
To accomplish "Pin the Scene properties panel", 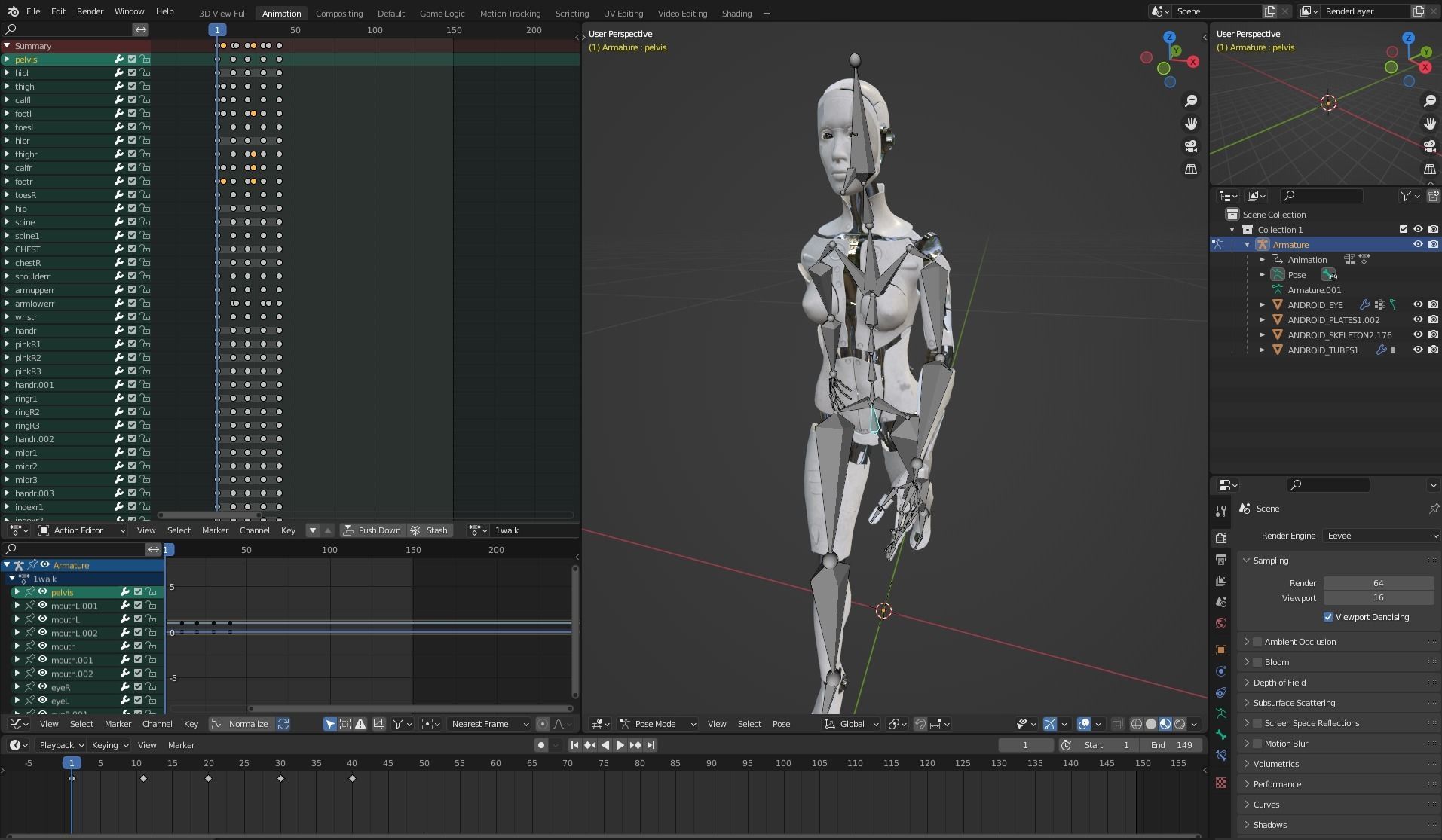I will pyautogui.click(x=1433, y=509).
